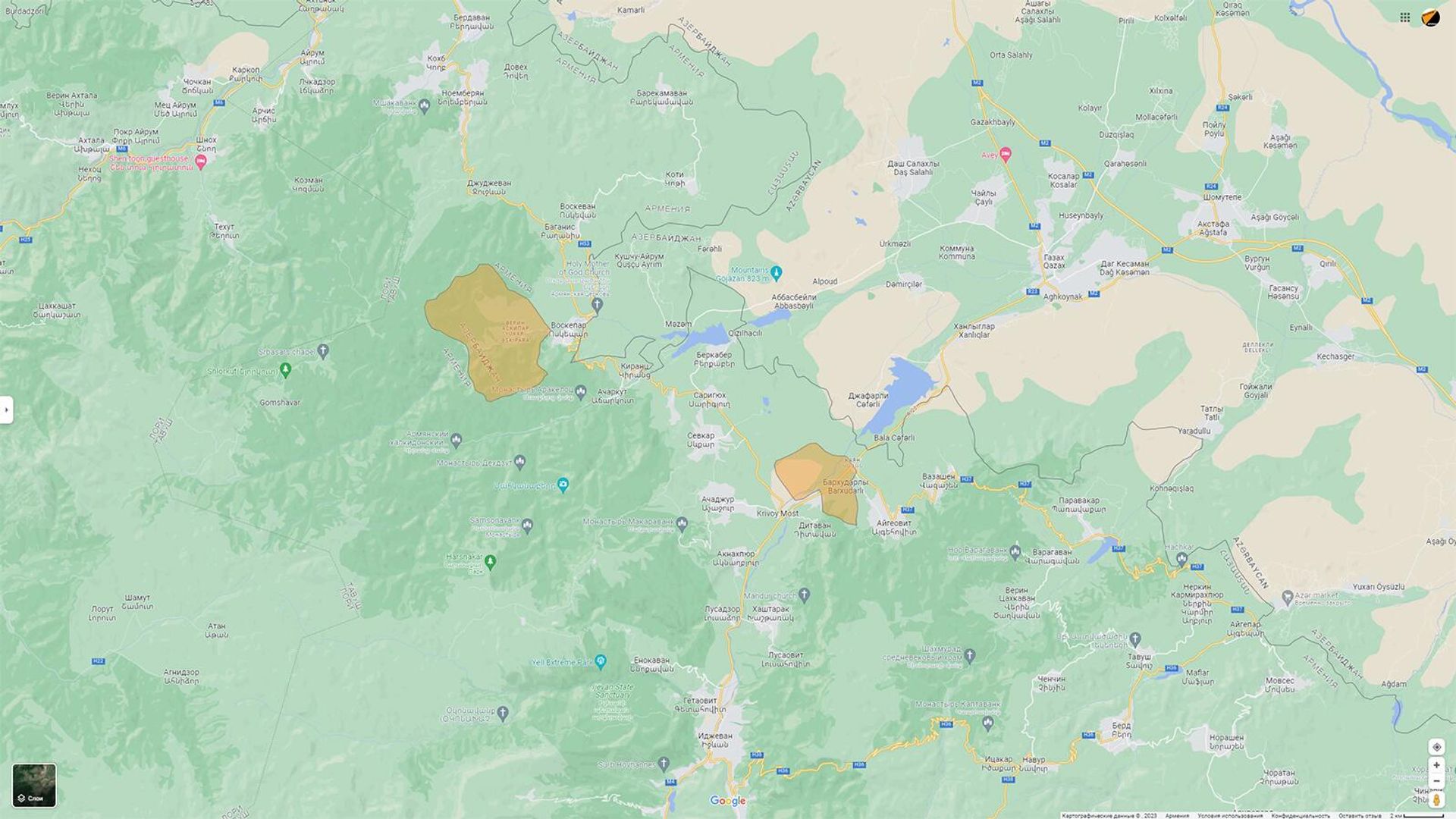This screenshot has height=819, width=1456.
Task: Select the Mshakavank monastery pin
Action: [x=425, y=107]
